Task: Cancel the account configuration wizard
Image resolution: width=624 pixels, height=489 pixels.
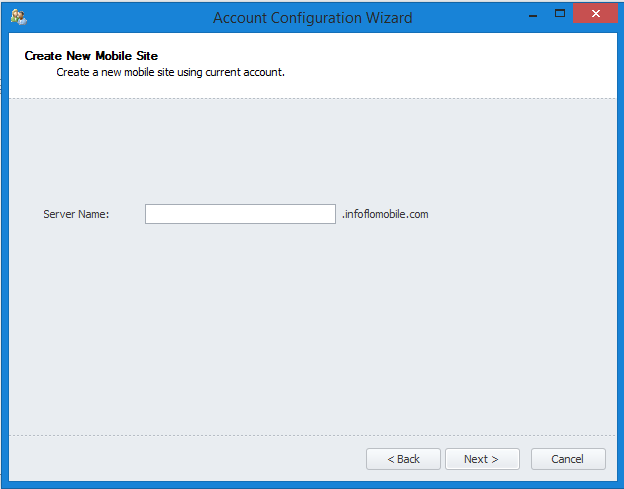Action: click(x=568, y=459)
